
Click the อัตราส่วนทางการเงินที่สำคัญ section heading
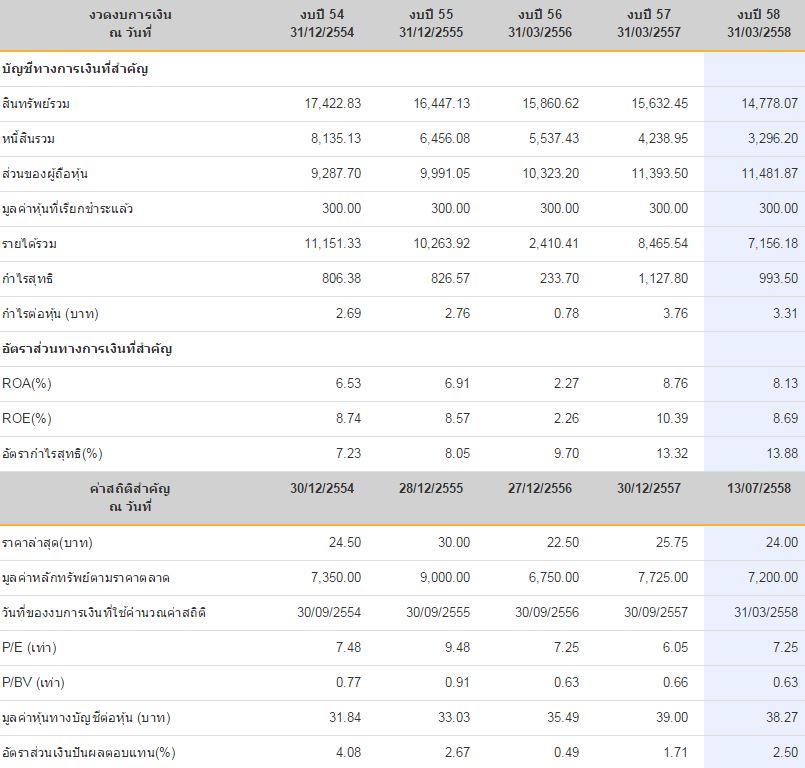(87, 349)
